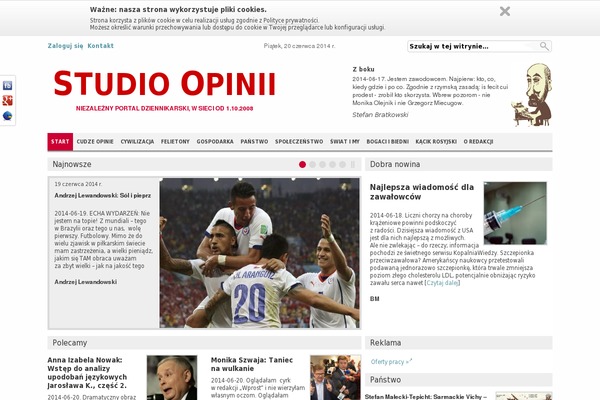Screen dimensions: 600x400
Task: Click the slide date '19 czerwca 2014 r.'
Action: coord(78,184)
